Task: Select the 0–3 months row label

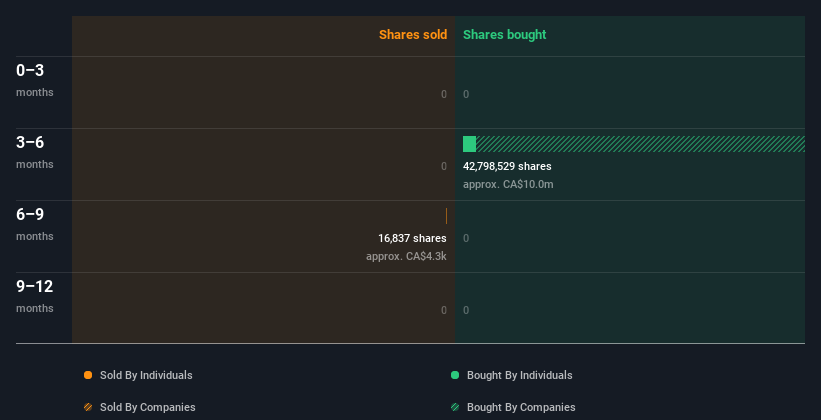Action: pos(35,80)
